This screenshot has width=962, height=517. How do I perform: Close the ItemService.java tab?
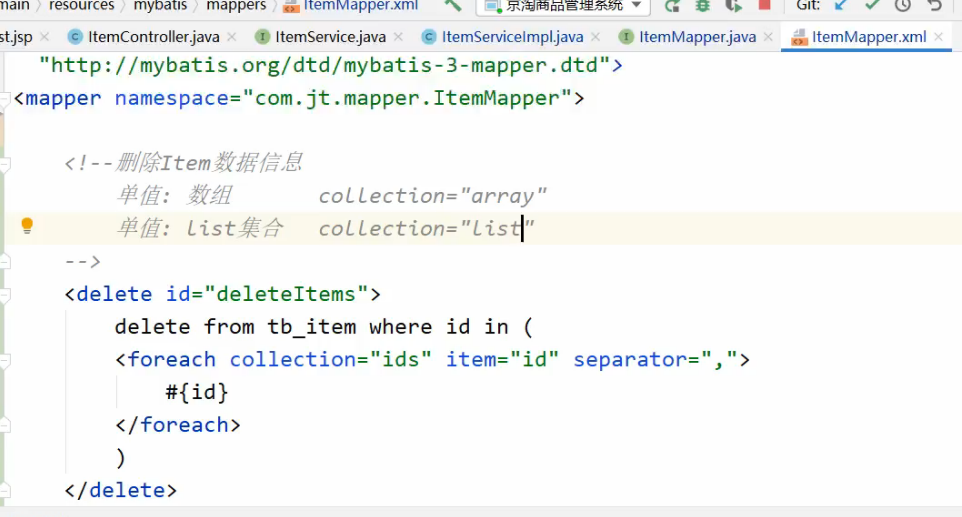(398, 37)
